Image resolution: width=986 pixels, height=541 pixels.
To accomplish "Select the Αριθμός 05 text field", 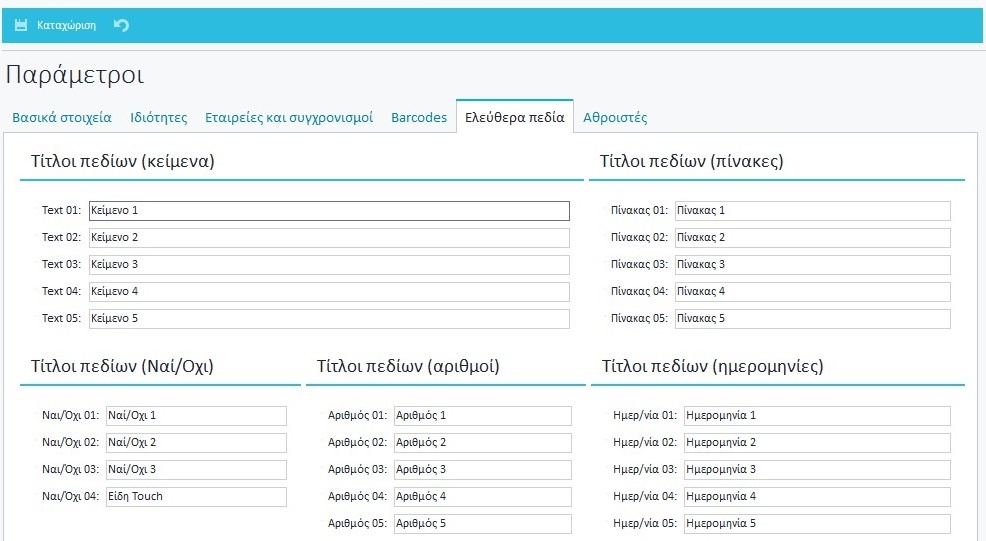I will coord(482,524).
